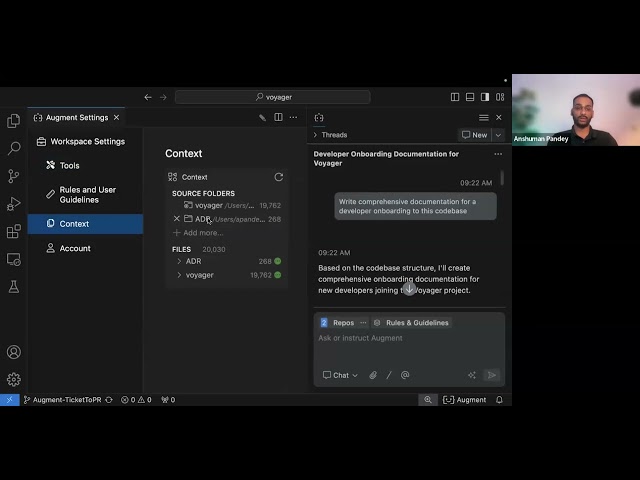This screenshot has height=480, width=640.
Task: Click Augment-TicketToPR branch in status bar
Action: [62, 400]
